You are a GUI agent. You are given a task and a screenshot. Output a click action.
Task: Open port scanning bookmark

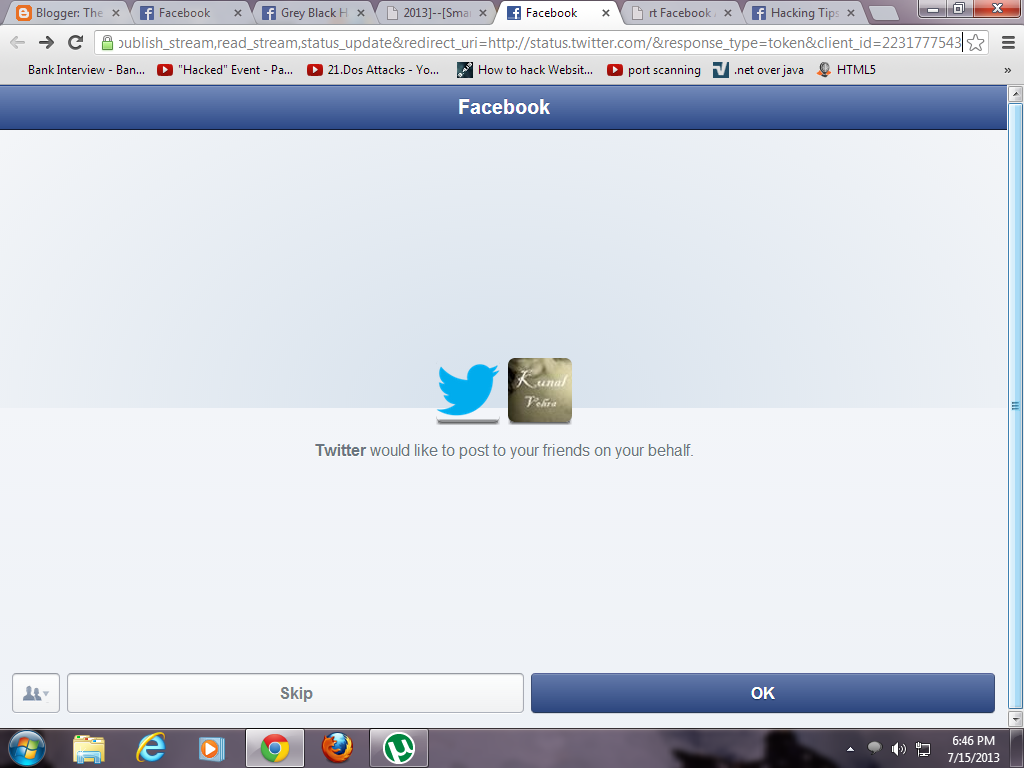coord(654,70)
